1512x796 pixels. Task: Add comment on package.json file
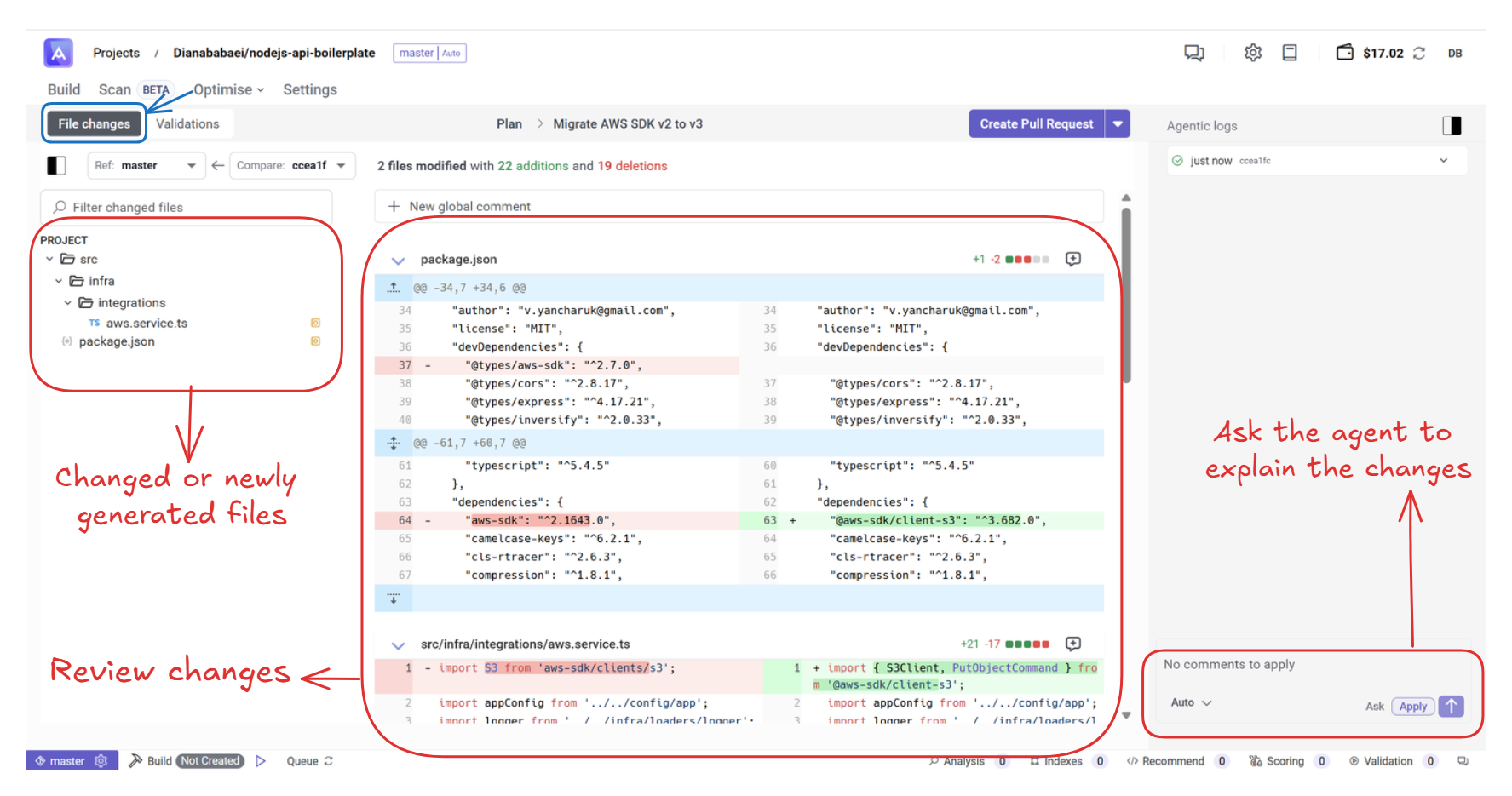(x=1073, y=259)
